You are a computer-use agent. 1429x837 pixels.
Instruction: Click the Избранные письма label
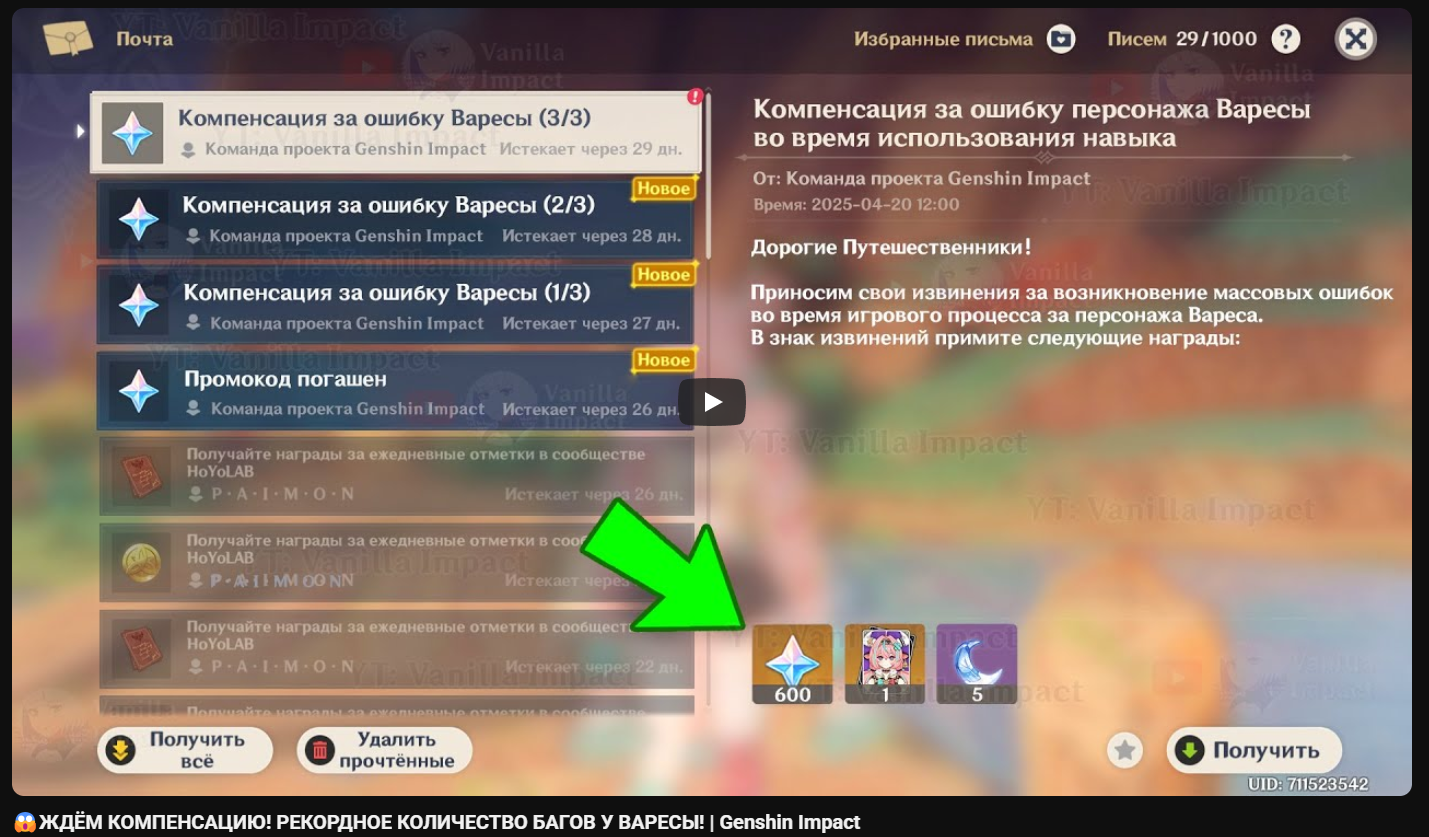pos(943,39)
